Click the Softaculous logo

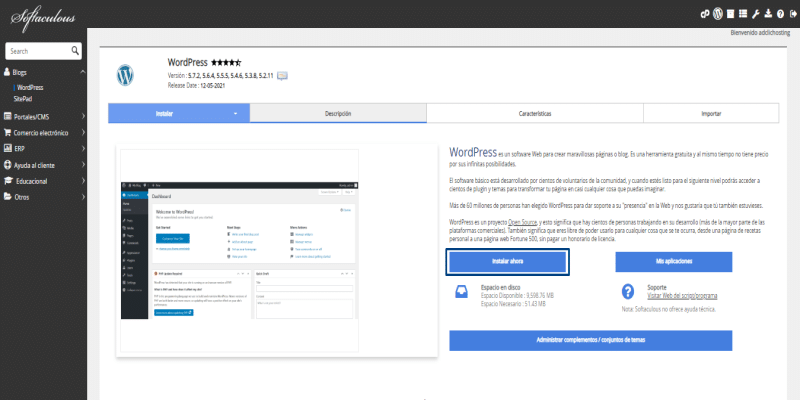point(43,18)
